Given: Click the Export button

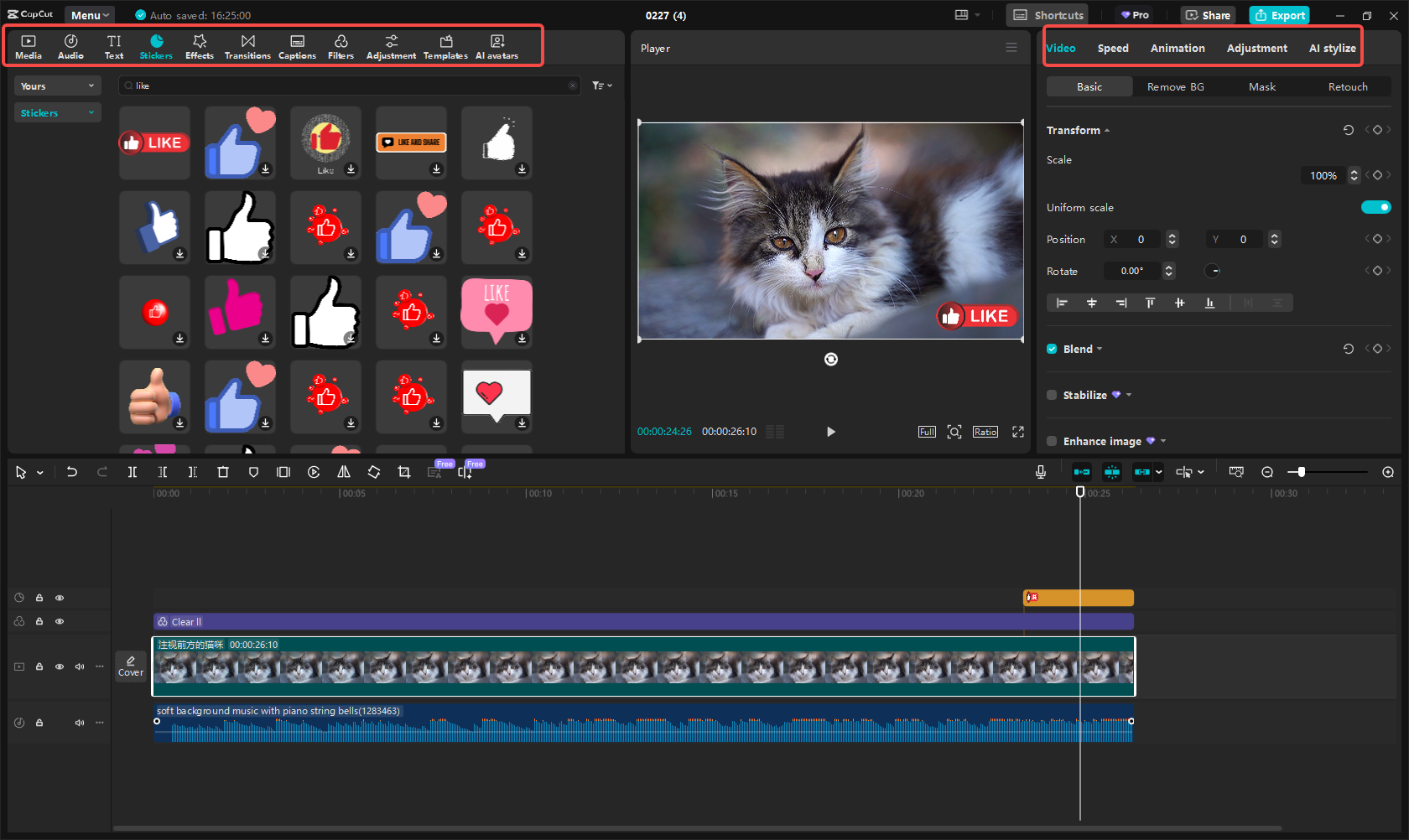Looking at the screenshot, I should coord(1279,15).
